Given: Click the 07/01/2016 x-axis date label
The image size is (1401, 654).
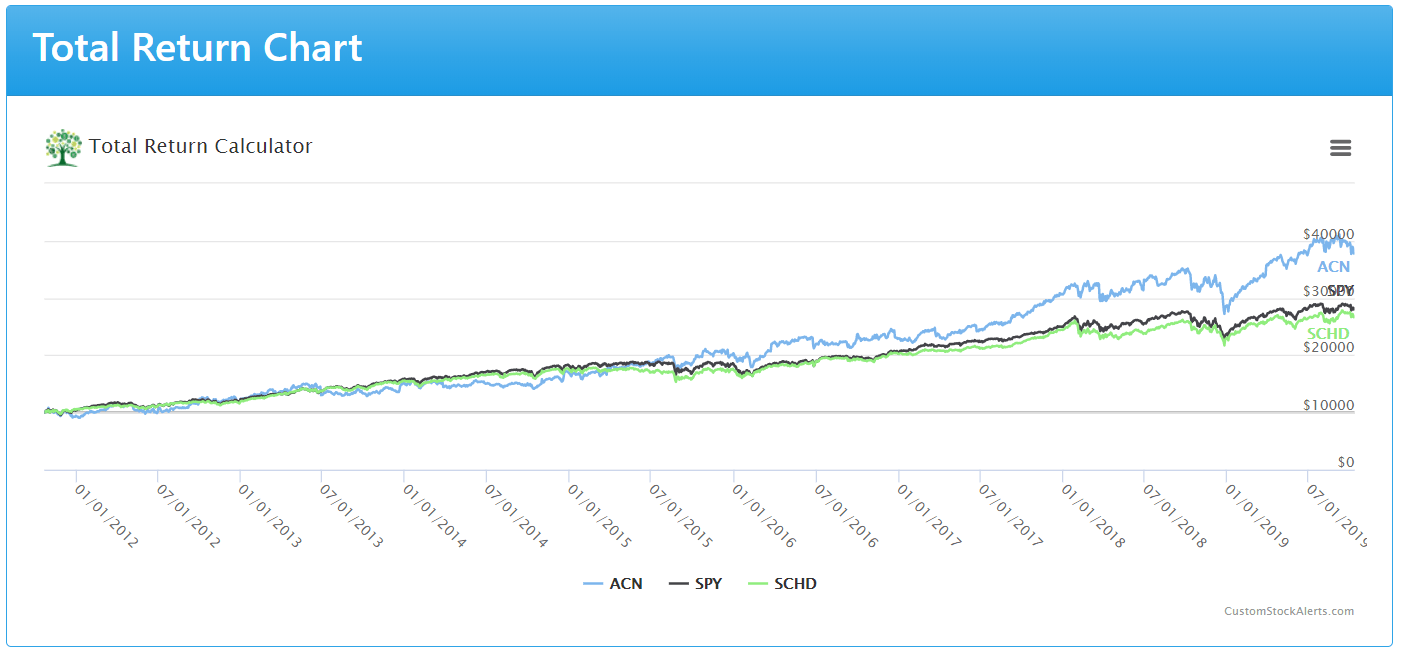Looking at the screenshot, I should tap(848, 517).
